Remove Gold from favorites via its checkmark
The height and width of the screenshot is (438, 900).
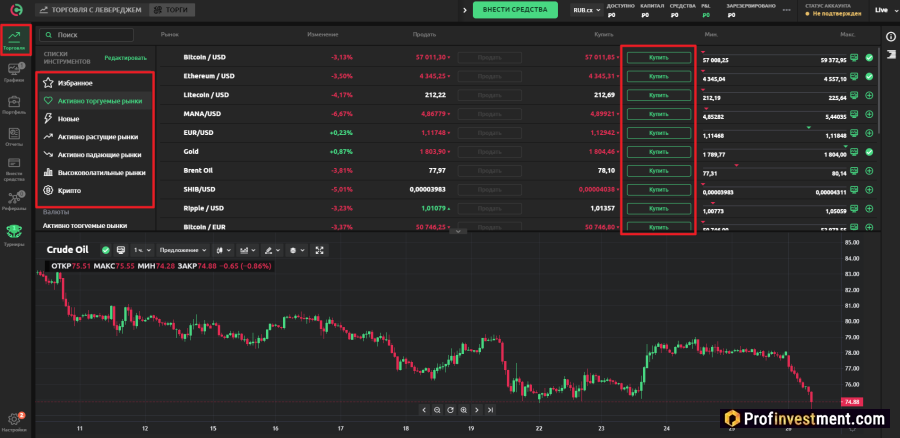(869, 152)
